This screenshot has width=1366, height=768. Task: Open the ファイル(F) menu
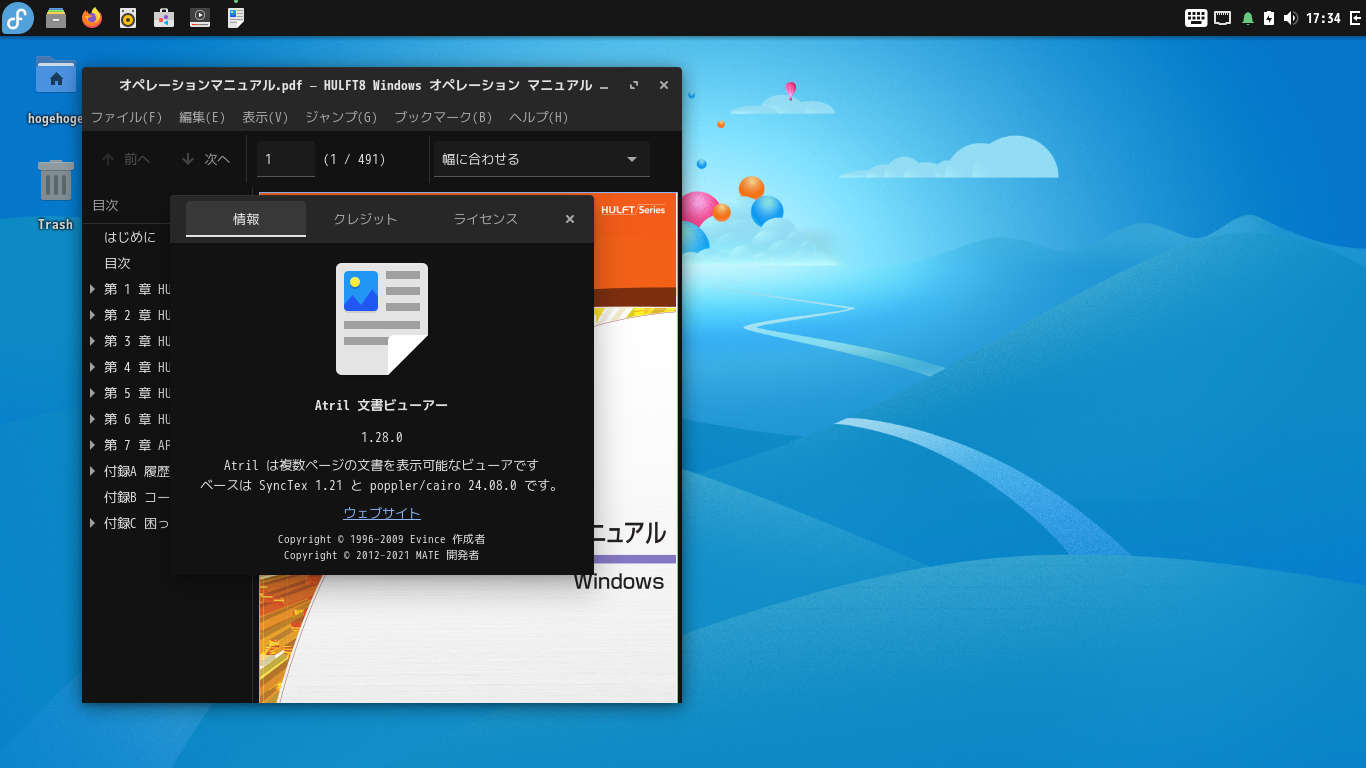(127, 117)
